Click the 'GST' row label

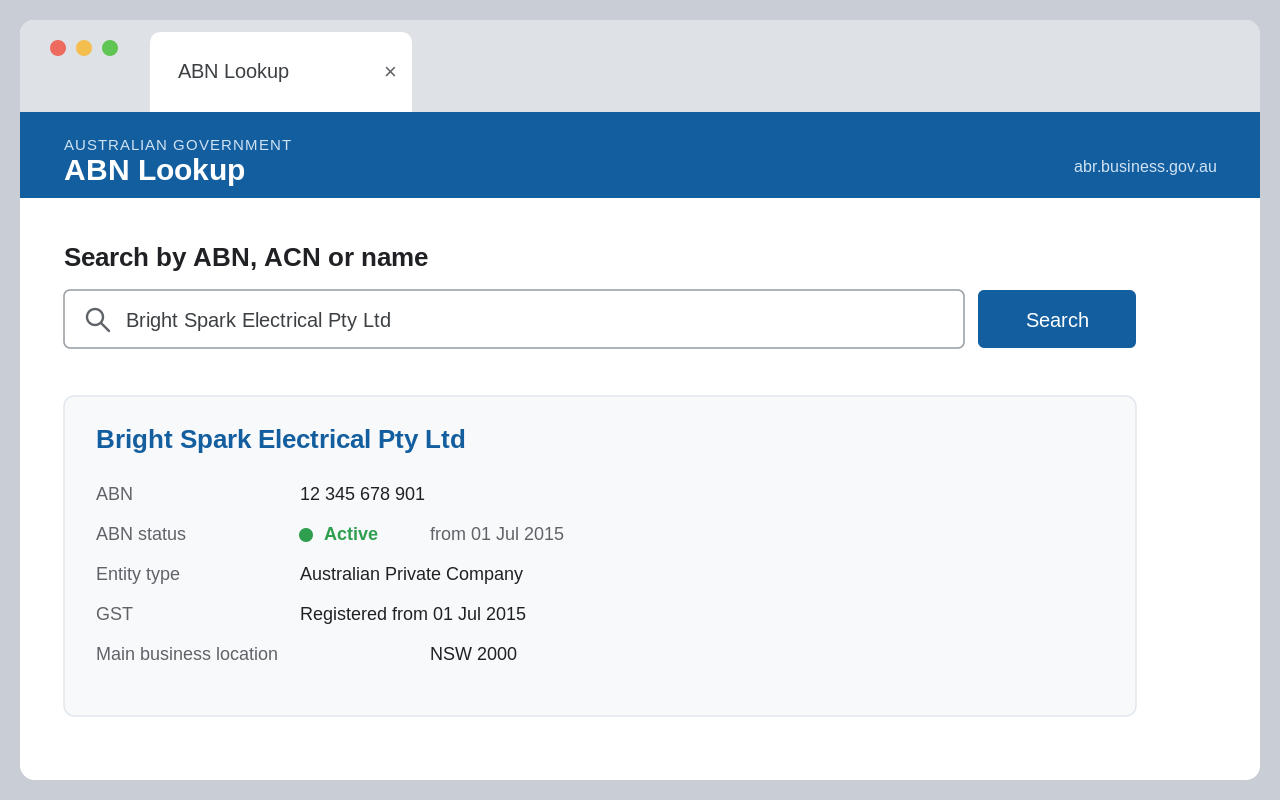[x=114, y=614]
